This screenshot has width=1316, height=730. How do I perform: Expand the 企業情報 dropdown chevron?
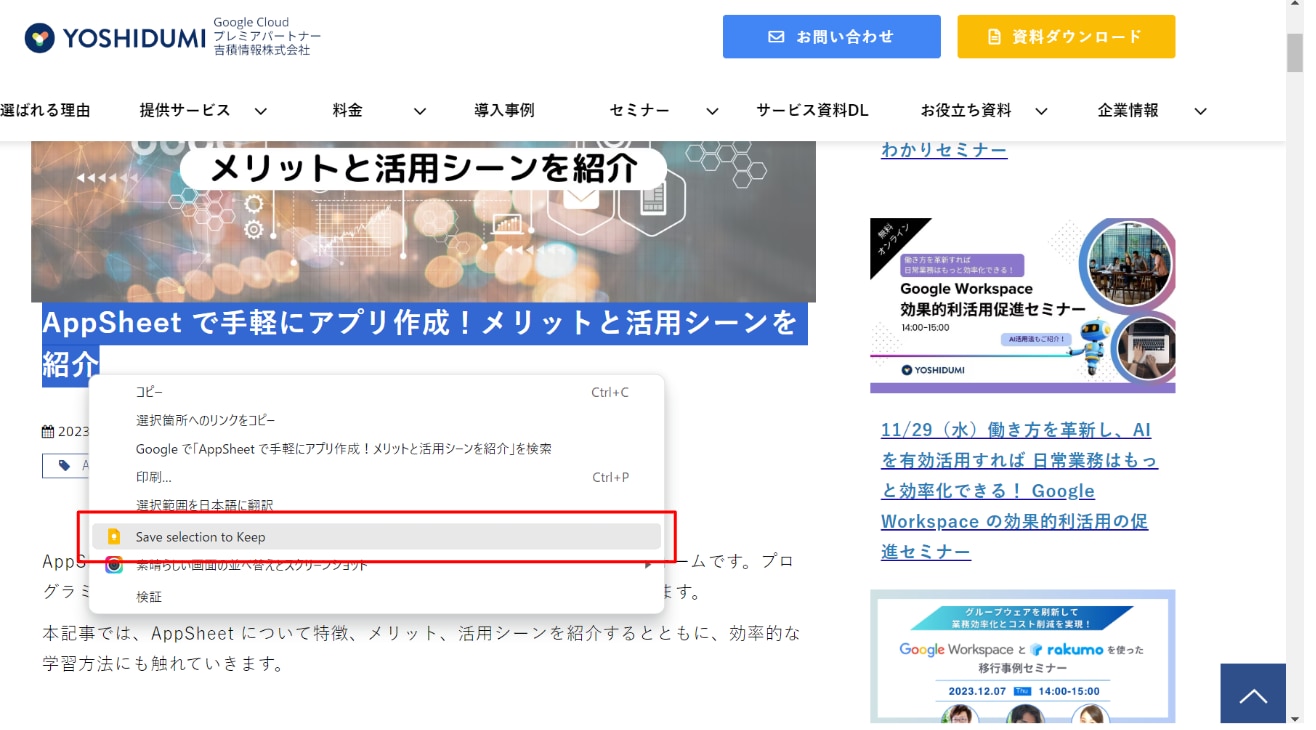(1201, 111)
